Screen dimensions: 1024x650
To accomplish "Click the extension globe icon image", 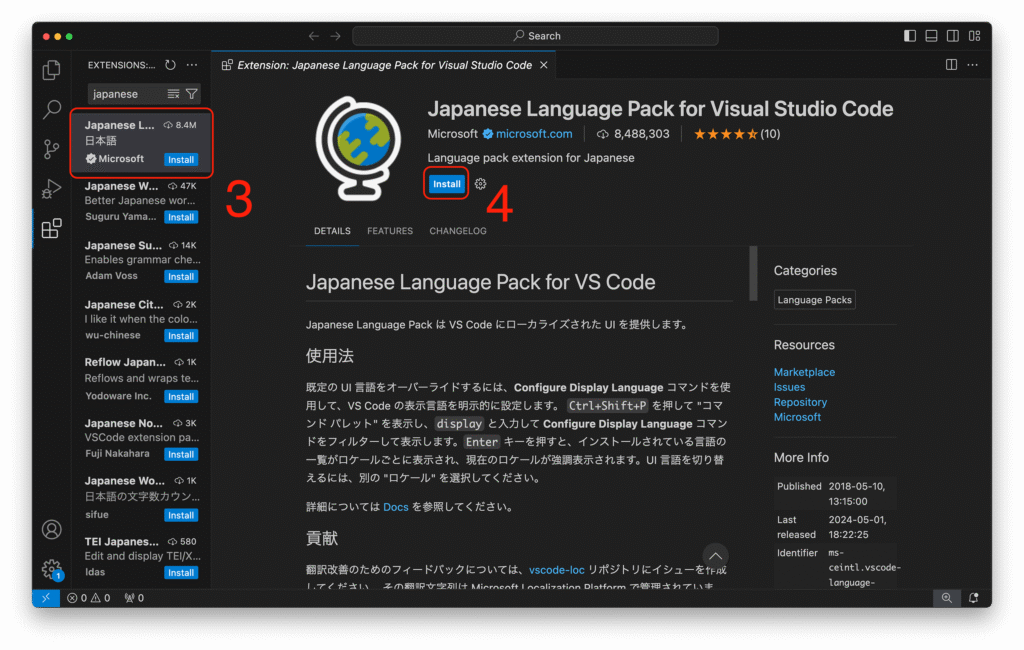I will click(x=359, y=148).
